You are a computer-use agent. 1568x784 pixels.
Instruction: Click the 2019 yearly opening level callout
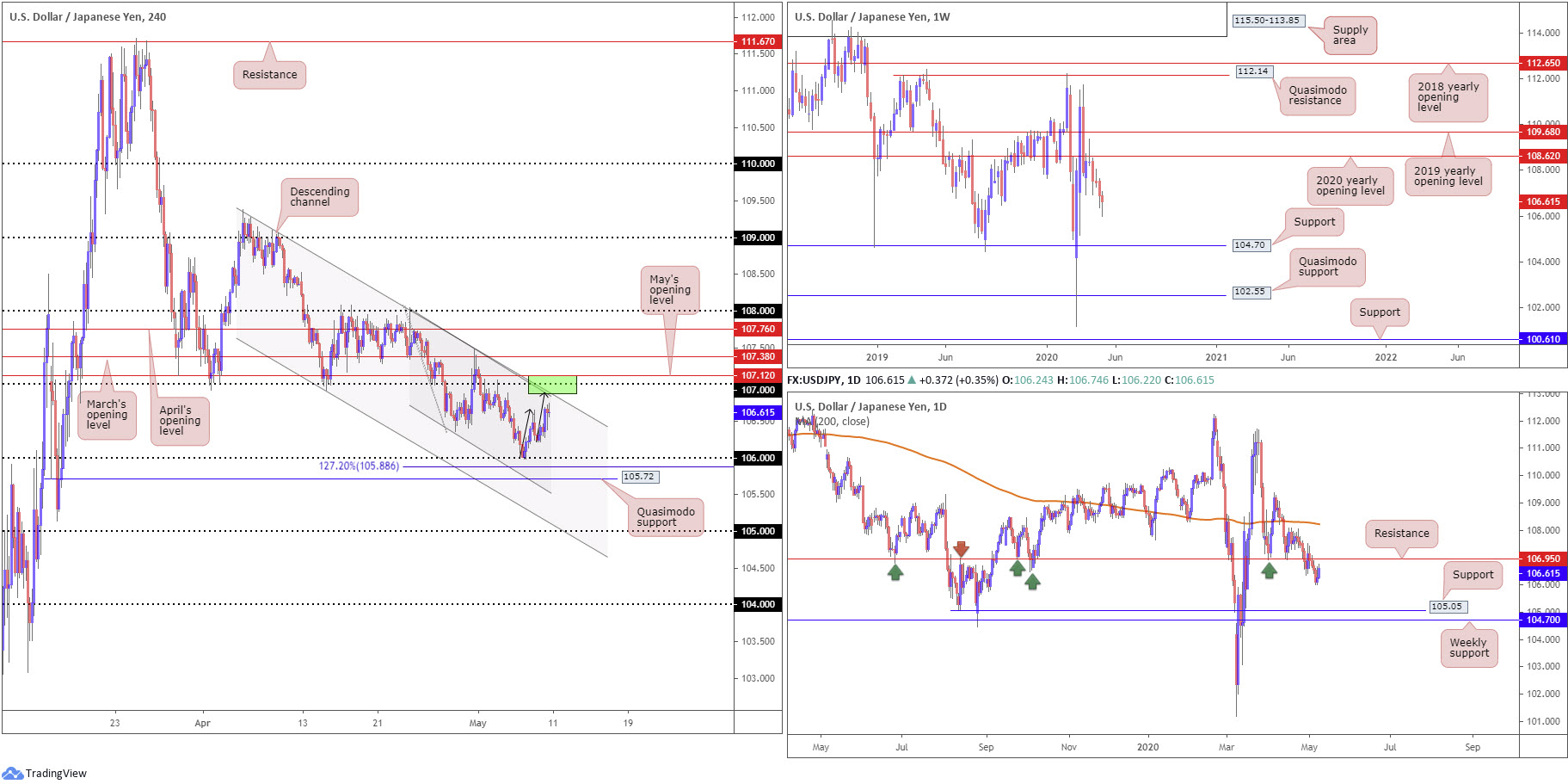(x=1448, y=176)
